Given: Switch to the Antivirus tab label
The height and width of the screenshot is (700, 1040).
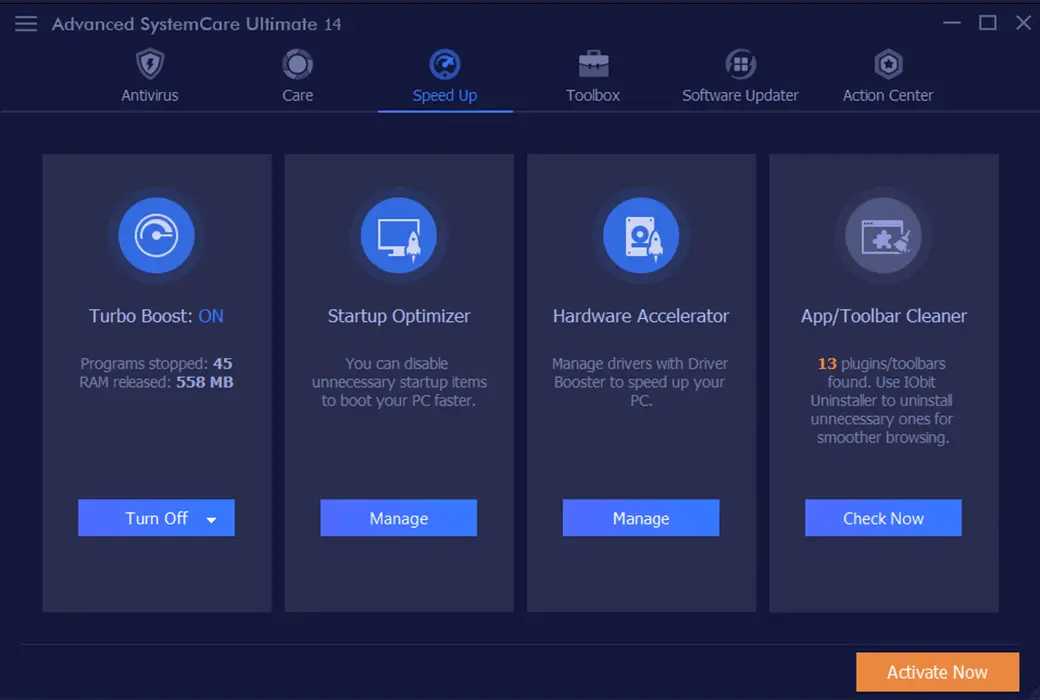Looking at the screenshot, I should click(150, 96).
